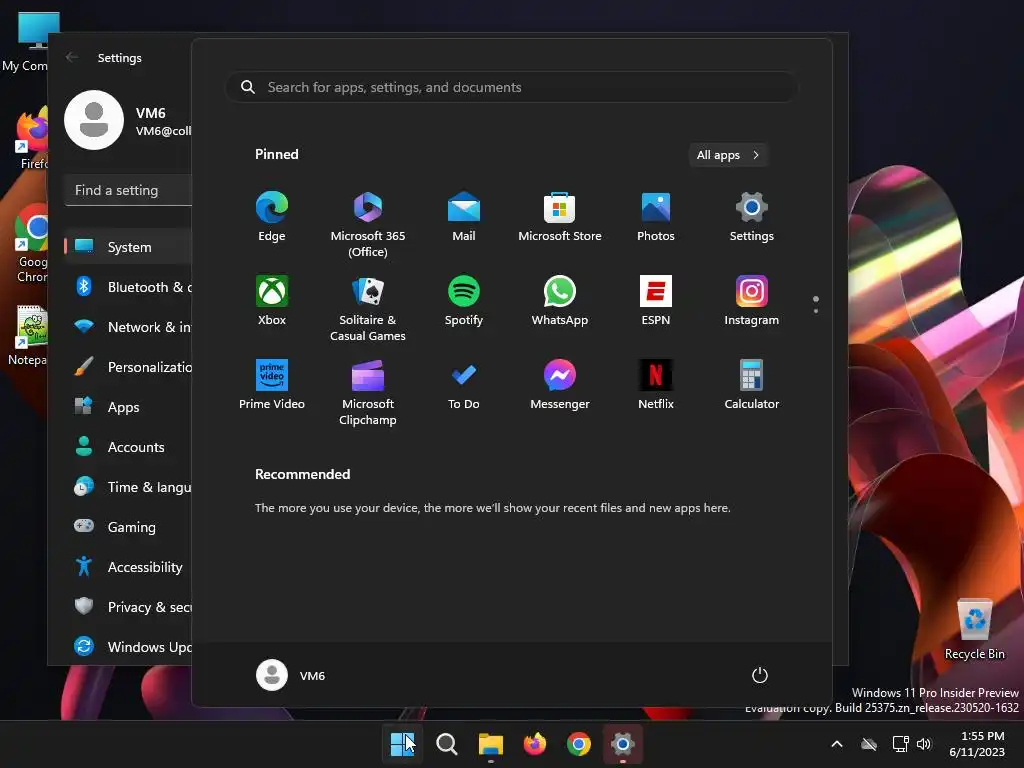
Task: Select the Recycle Bin desktop icon
Action: (974, 630)
